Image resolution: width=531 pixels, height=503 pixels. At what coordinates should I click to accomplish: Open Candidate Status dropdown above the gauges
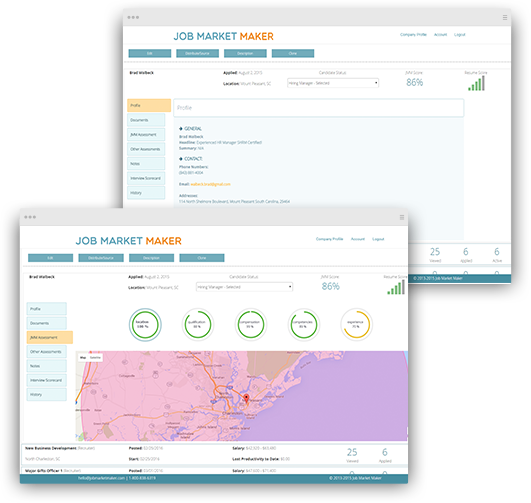coord(244,287)
